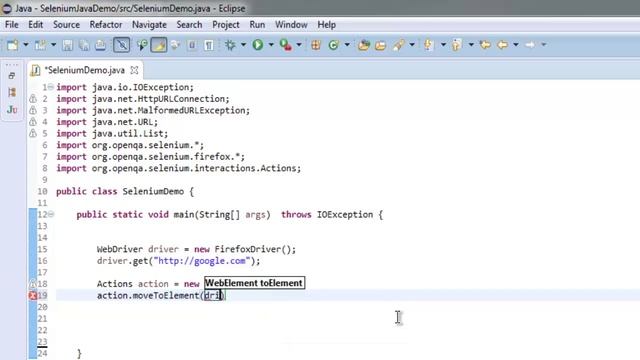This screenshot has height=360, width=640.
Task: Click the Print toolbar icon
Action: pos(100,45)
